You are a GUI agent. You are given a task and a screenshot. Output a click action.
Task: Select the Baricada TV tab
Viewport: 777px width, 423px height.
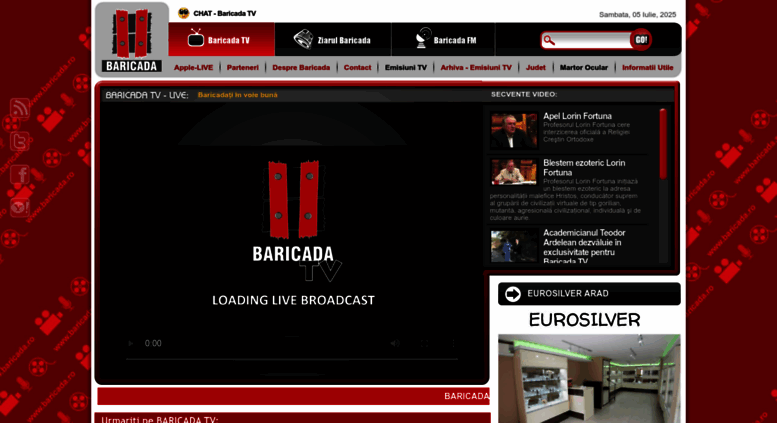(222, 39)
